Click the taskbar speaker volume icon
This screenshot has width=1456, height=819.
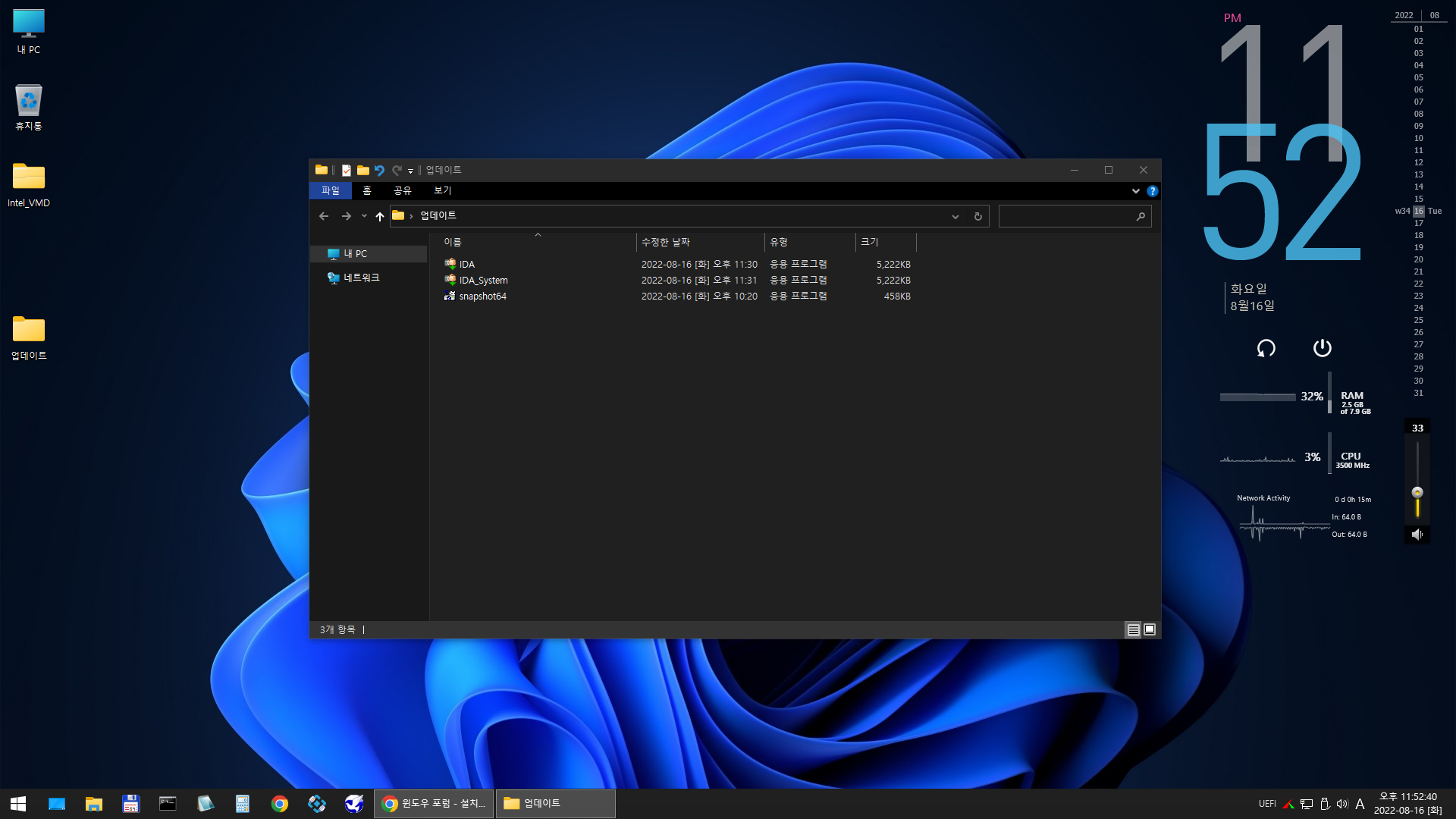click(1342, 804)
